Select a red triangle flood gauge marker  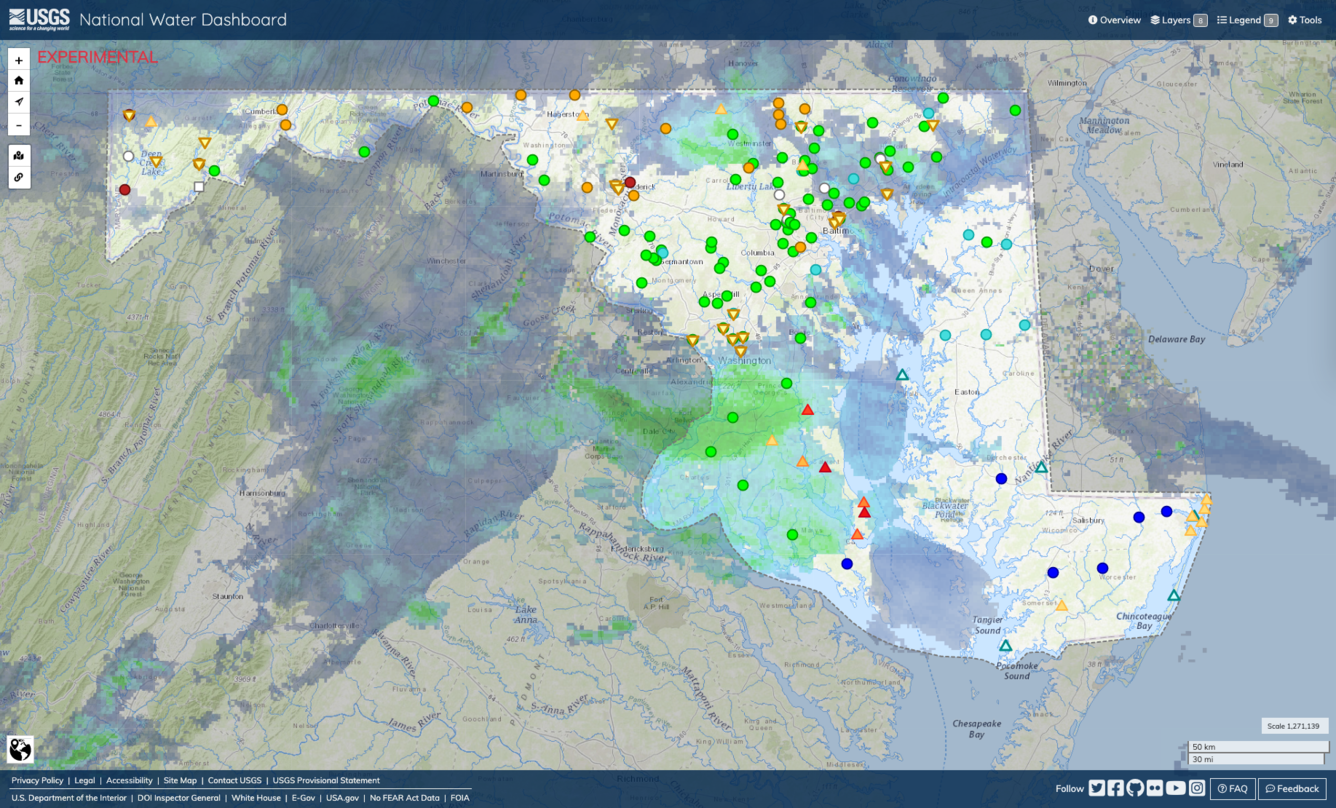807,408
